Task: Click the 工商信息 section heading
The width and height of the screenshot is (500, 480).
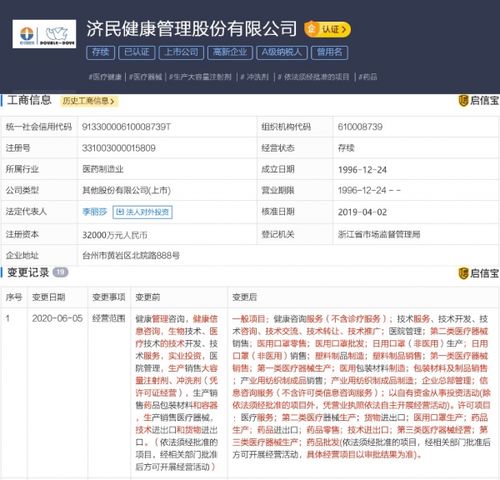Action: tap(29, 100)
